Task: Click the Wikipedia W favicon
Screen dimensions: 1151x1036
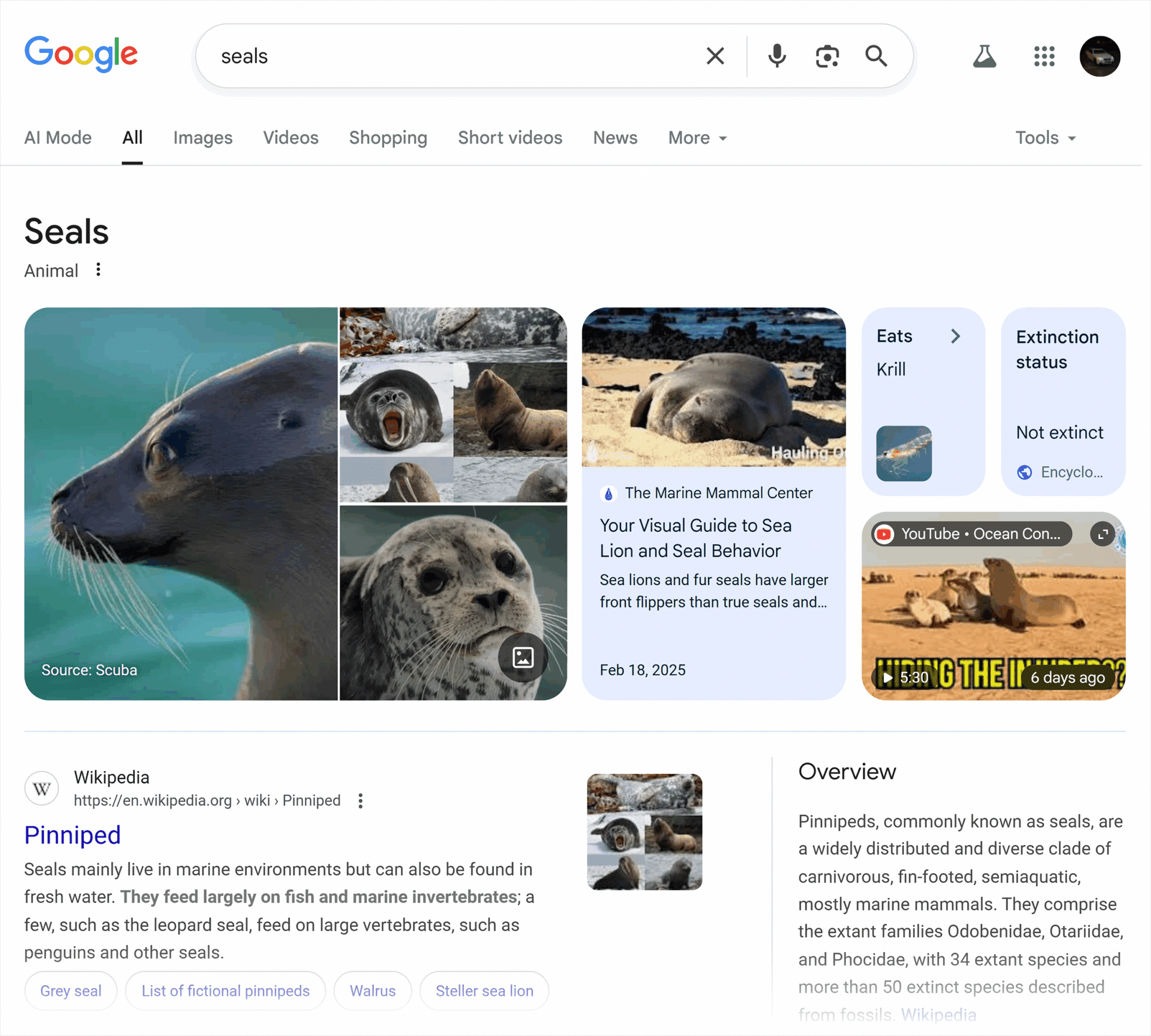Action: (x=42, y=789)
